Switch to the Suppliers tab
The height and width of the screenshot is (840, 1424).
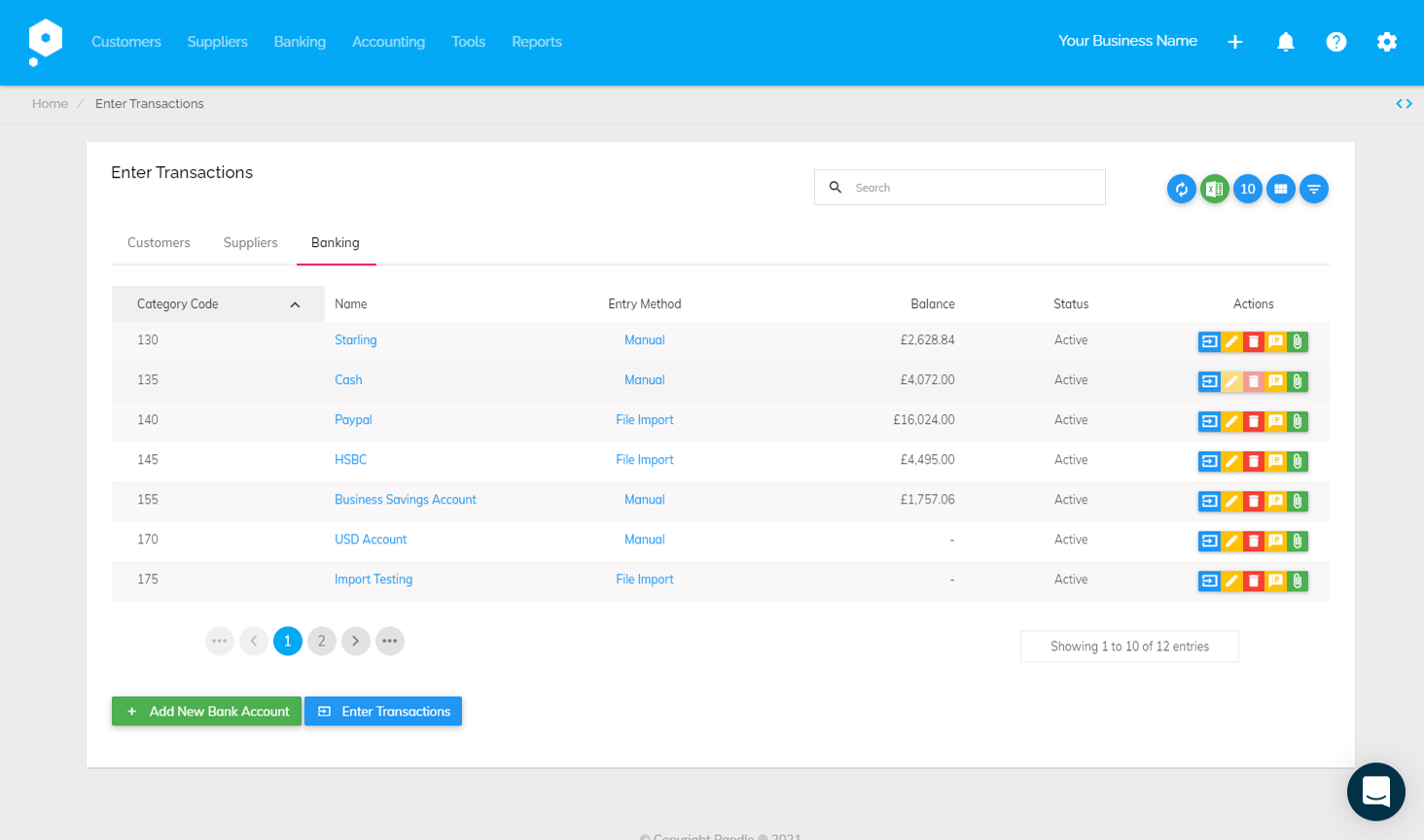(250, 243)
